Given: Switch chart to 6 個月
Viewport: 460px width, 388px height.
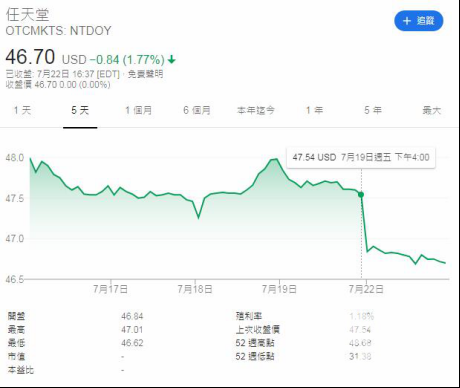Looking at the screenshot, I should pos(197,110).
